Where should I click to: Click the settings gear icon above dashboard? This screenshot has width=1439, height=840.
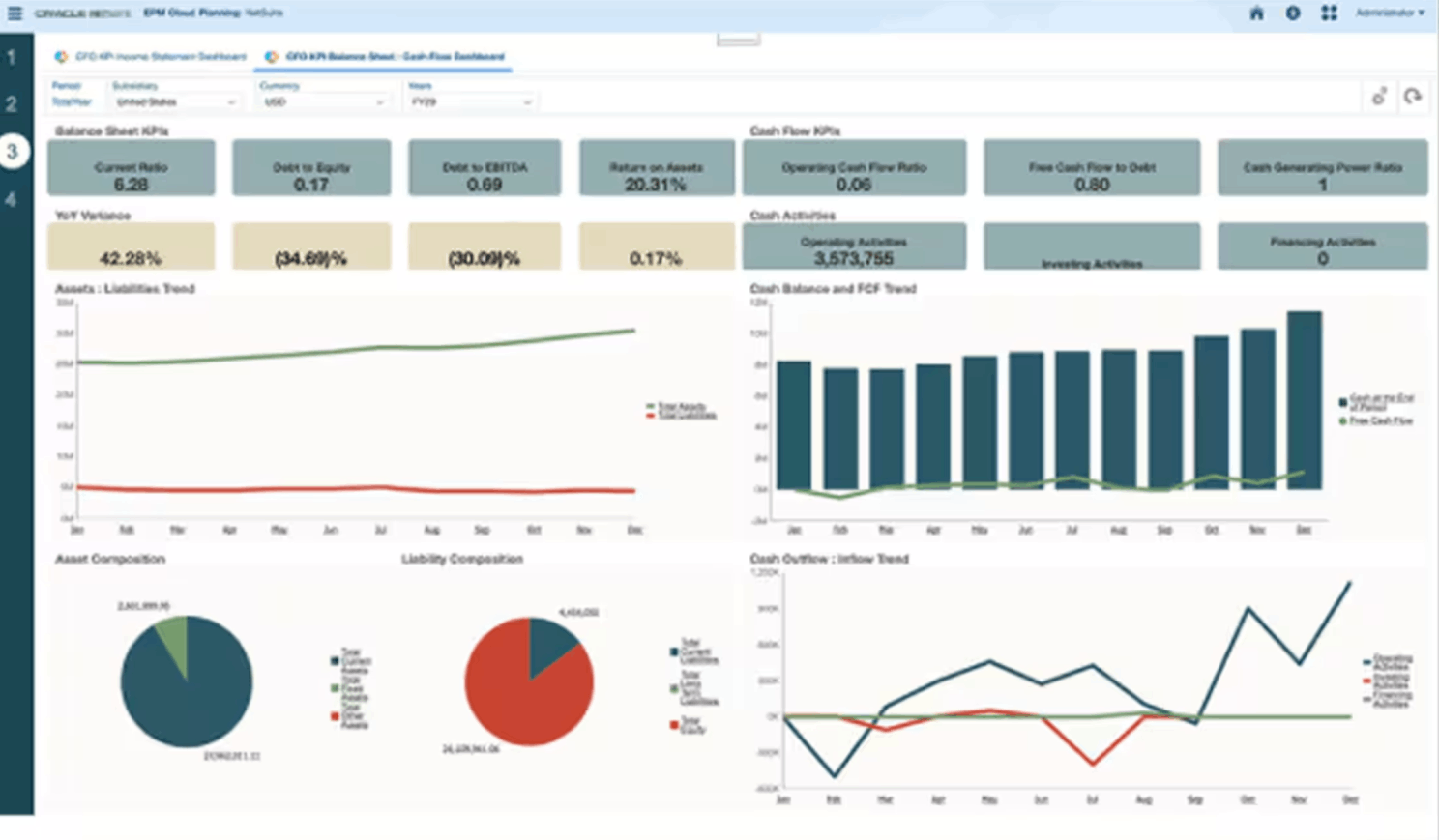point(1377,97)
